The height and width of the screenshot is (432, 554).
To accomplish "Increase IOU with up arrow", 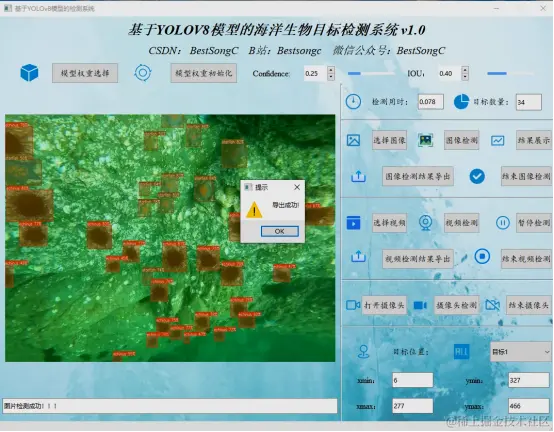I will 465,70.
